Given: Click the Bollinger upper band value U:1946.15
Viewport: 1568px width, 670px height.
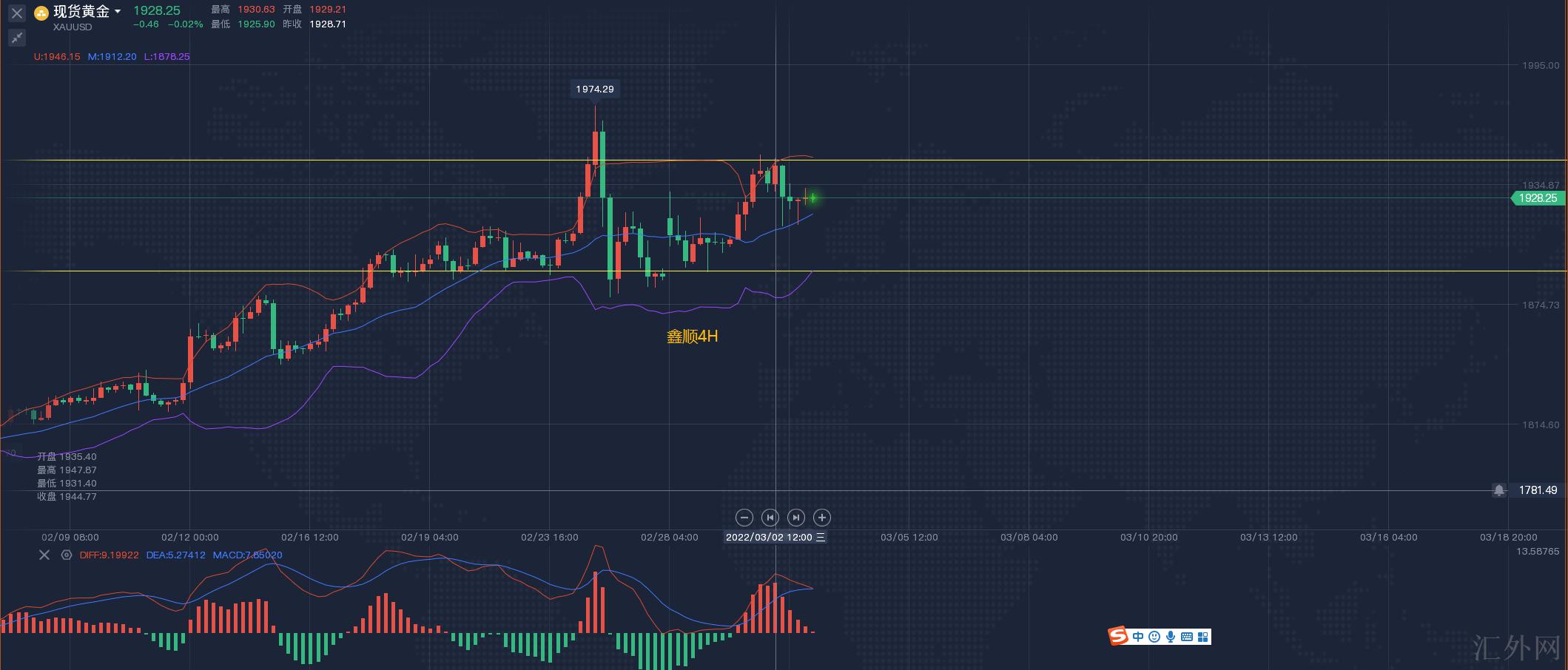Looking at the screenshot, I should tap(57, 57).
